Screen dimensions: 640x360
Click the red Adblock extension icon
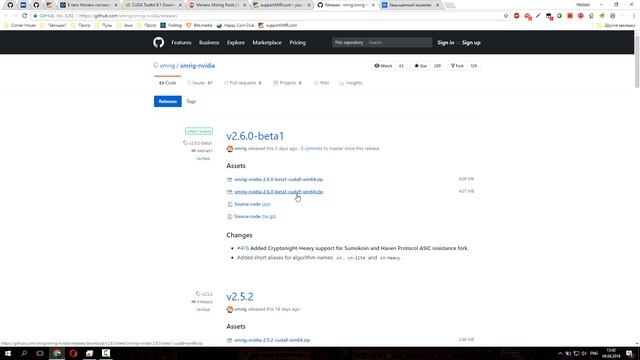coord(516,16)
